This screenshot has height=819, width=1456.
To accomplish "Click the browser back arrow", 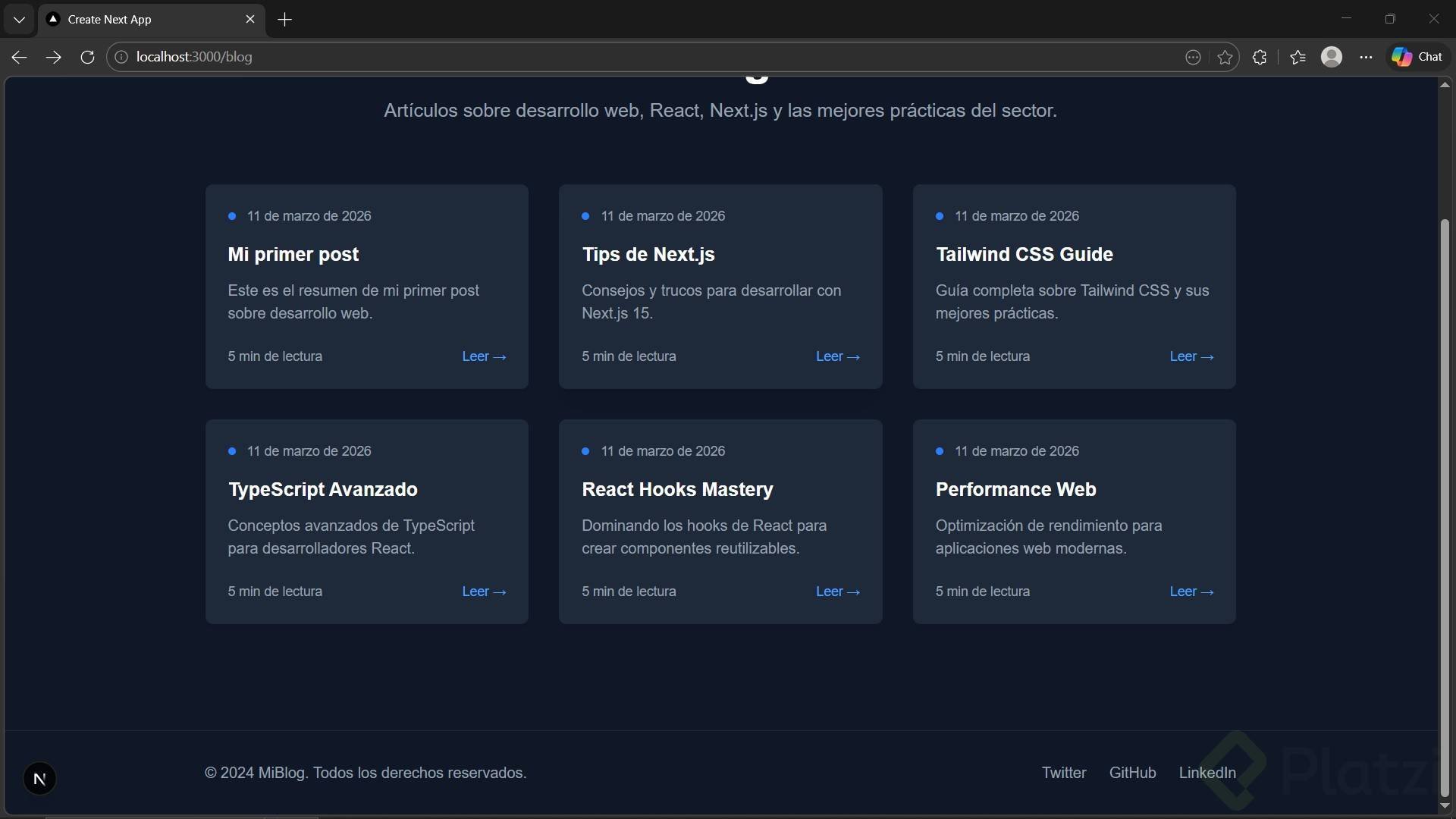I will coord(20,57).
